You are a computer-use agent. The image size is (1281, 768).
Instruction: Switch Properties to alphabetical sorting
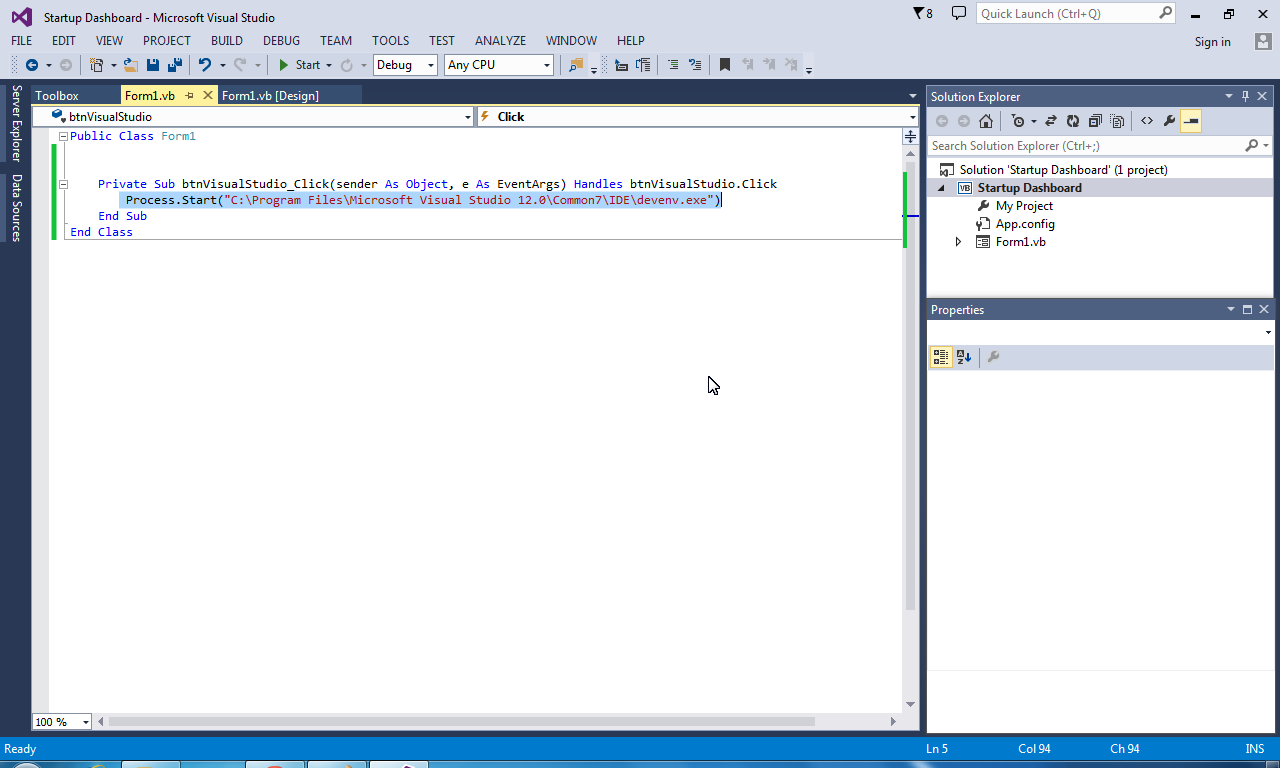[x=963, y=356]
